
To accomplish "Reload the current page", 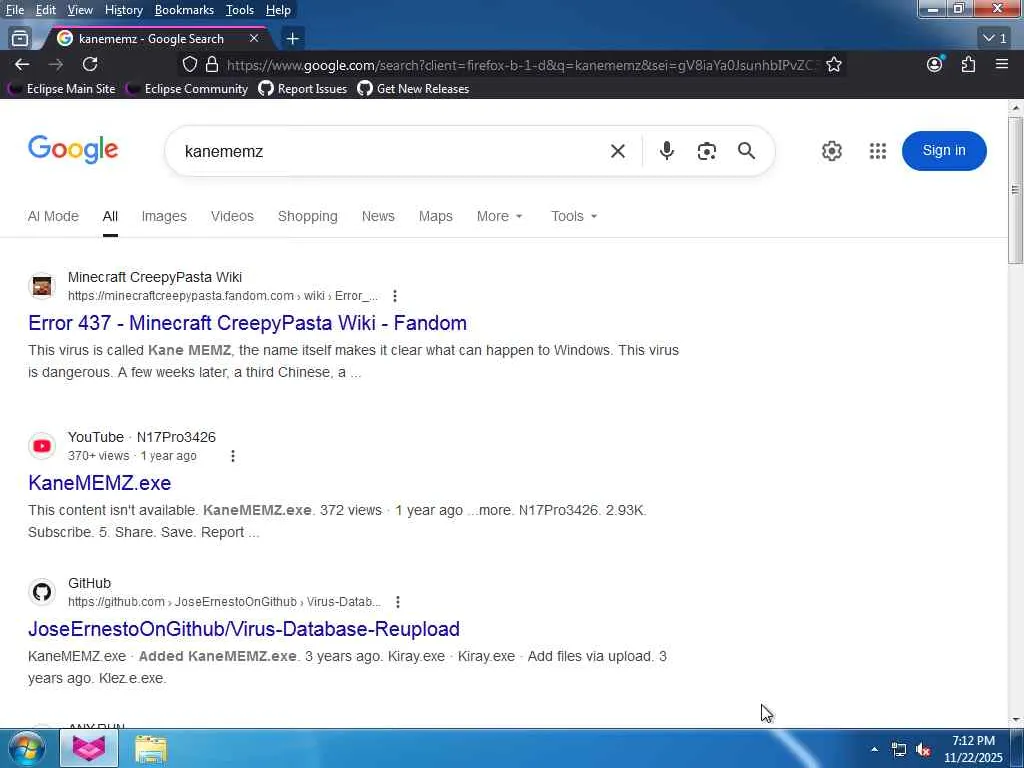I will [x=90, y=64].
